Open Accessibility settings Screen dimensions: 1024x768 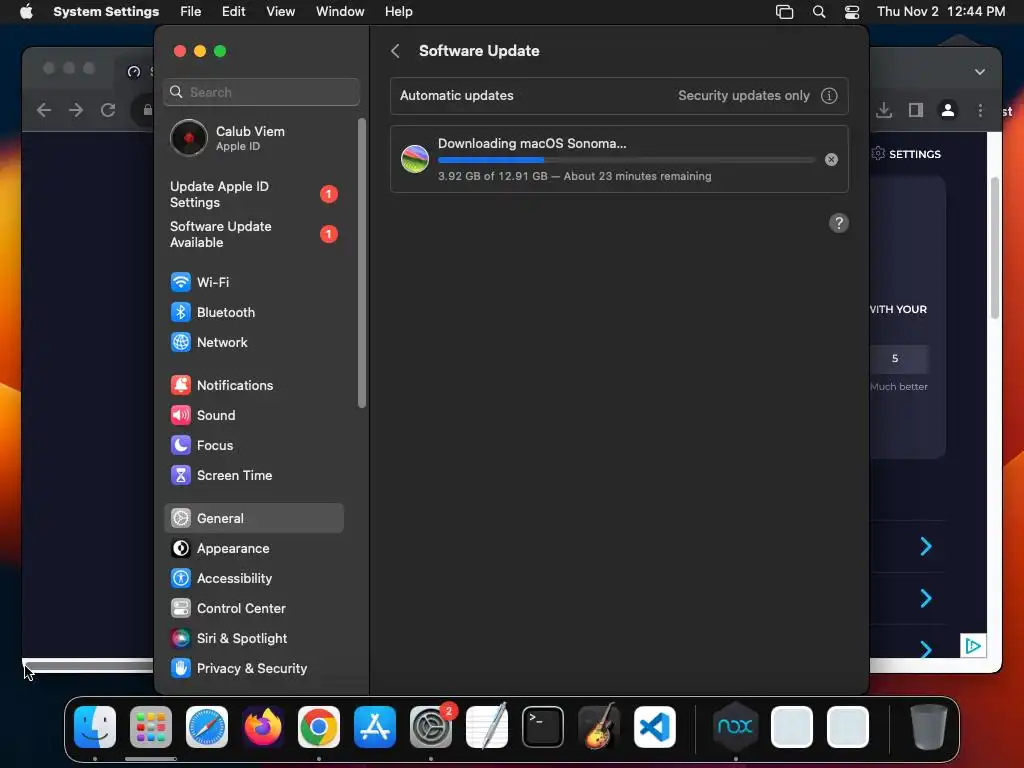click(x=253, y=579)
